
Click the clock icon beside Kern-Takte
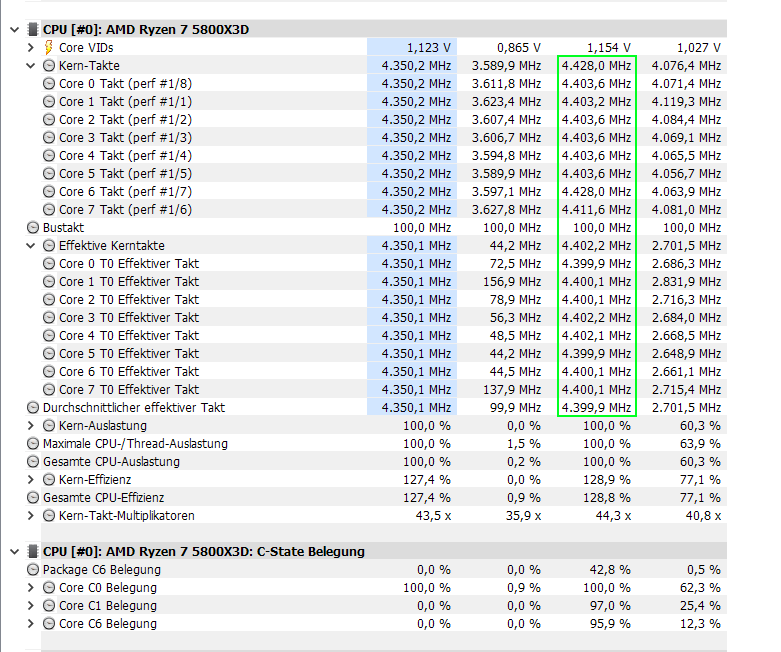coord(49,66)
